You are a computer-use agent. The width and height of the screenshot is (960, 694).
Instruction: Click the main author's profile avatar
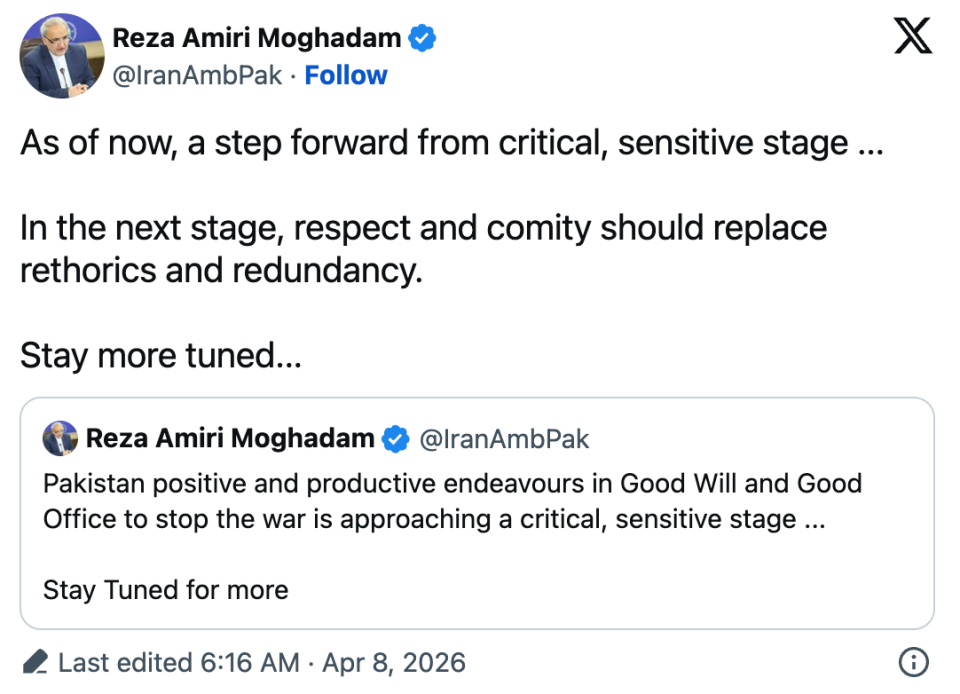[x=61, y=56]
